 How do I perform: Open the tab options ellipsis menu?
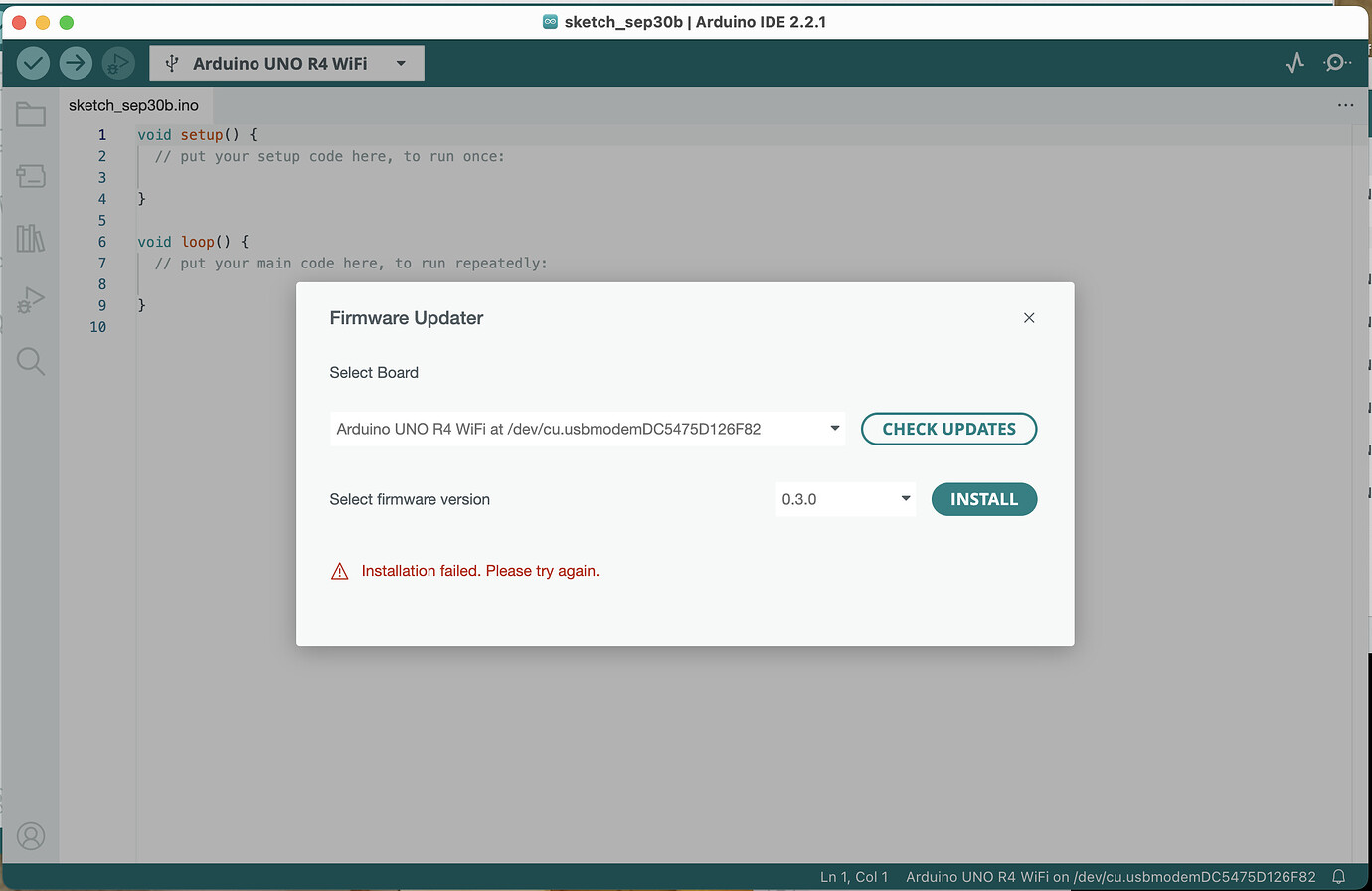(1346, 104)
